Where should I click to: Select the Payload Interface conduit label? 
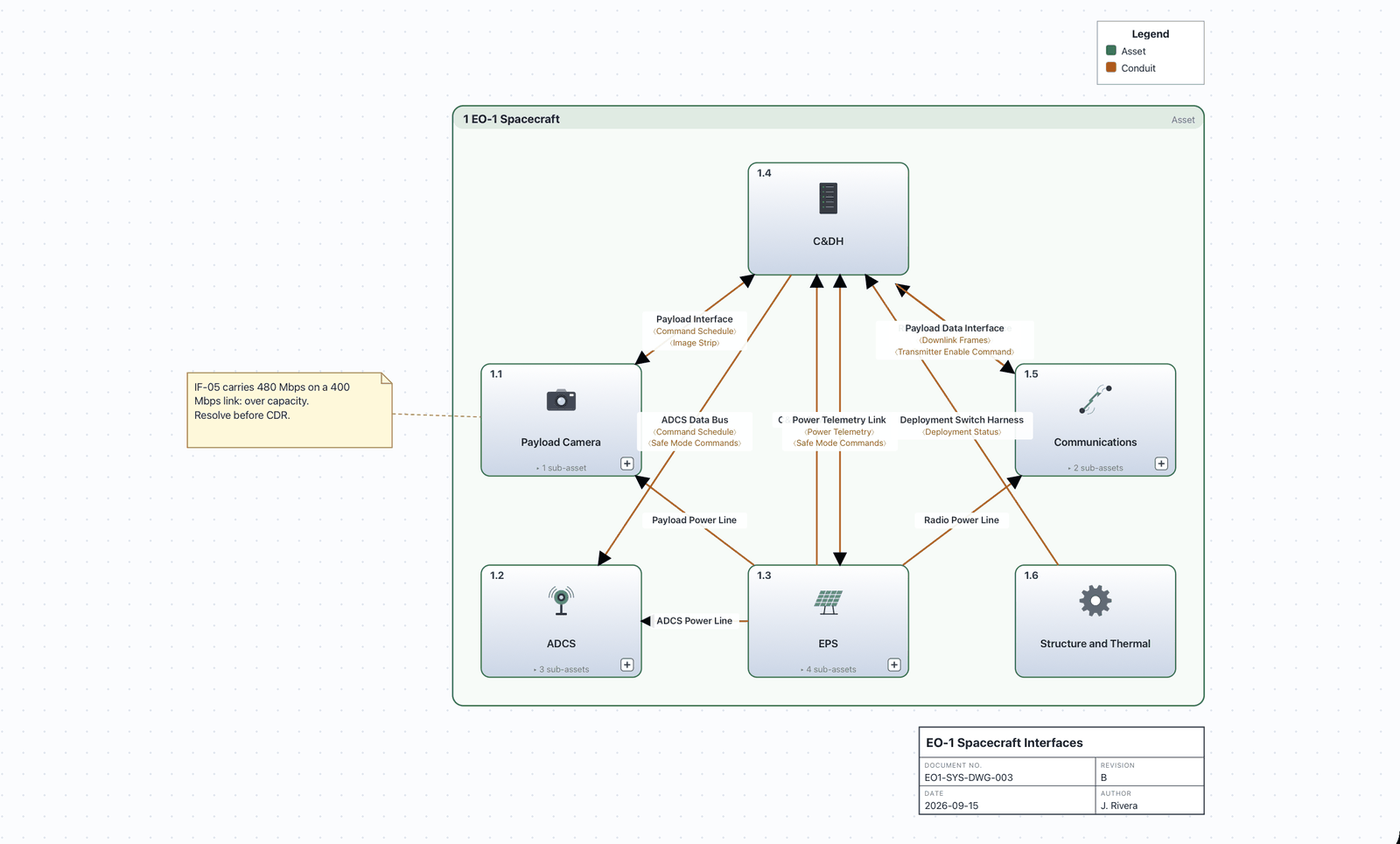(695, 319)
